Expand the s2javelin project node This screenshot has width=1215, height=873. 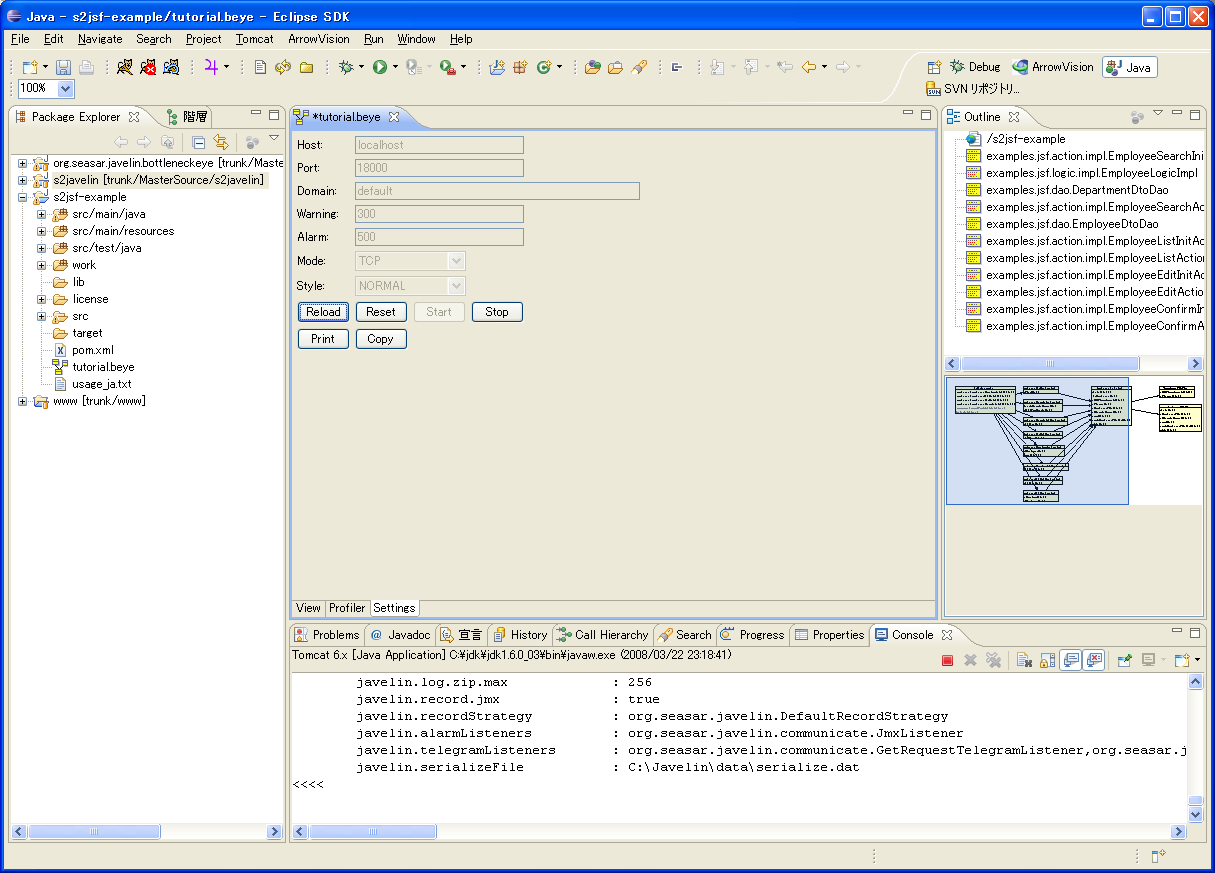click(23, 180)
